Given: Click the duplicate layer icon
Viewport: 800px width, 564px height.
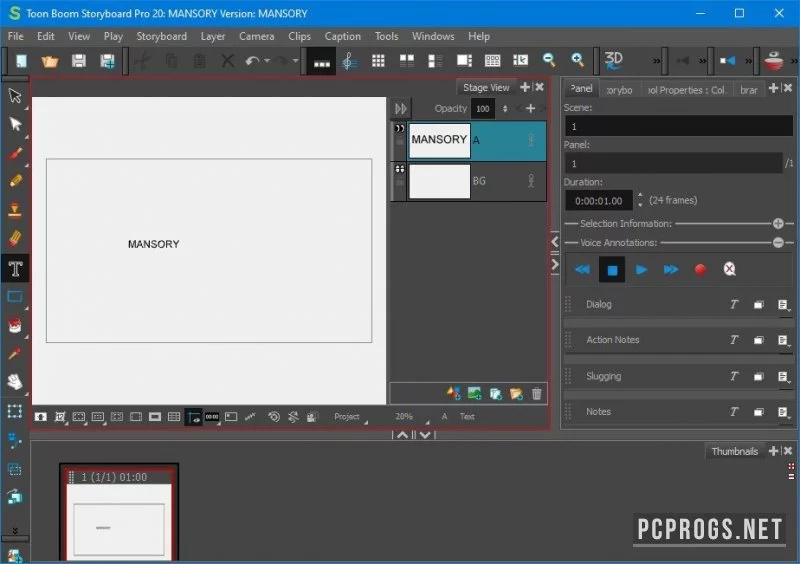Looking at the screenshot, I should pyautogui.click(x=495, y=394).
